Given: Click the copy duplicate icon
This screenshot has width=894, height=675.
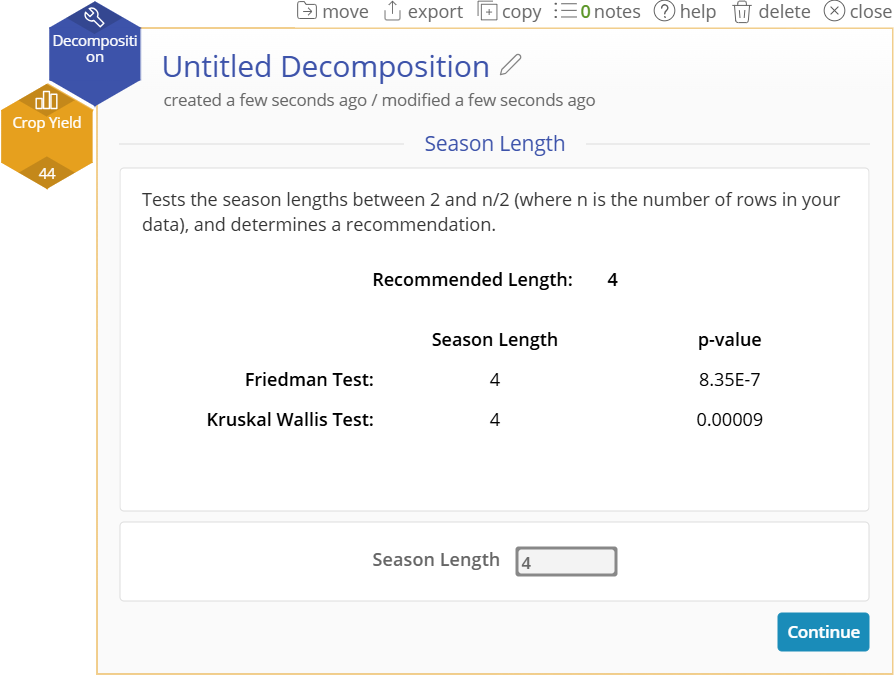Looking at the screenshot, I should tap(487, 11).
